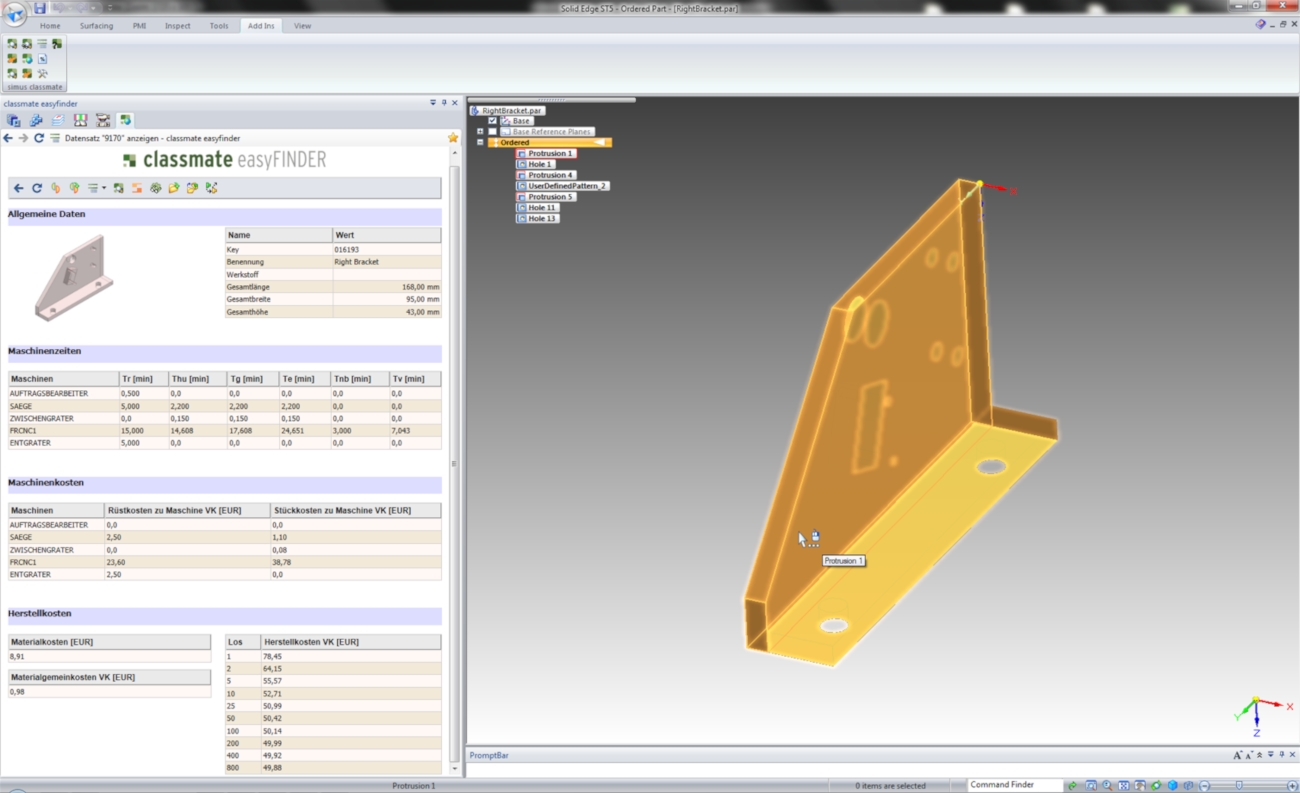Pin the classmate easyfinder panel
Image resolution: width=1300 pixels, height=793 pixels.
(444, 103)
